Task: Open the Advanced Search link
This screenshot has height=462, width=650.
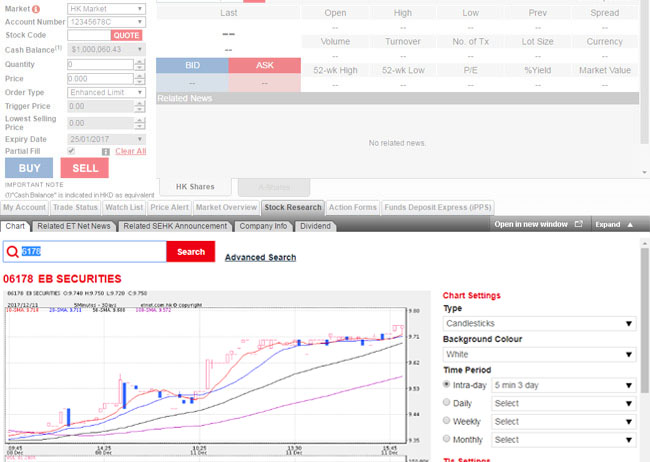Action: (260, 258)
